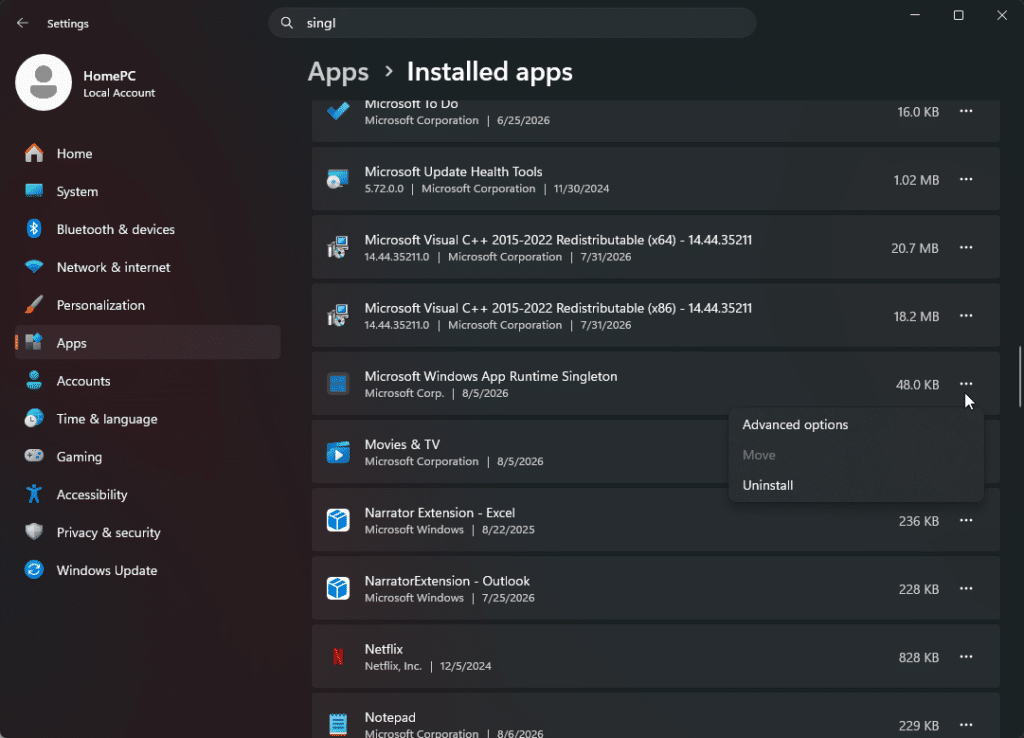The width and height of the screenshot is (1024, 738).
Task: Click the Movies & TV app icon
Action: (338, 453)
